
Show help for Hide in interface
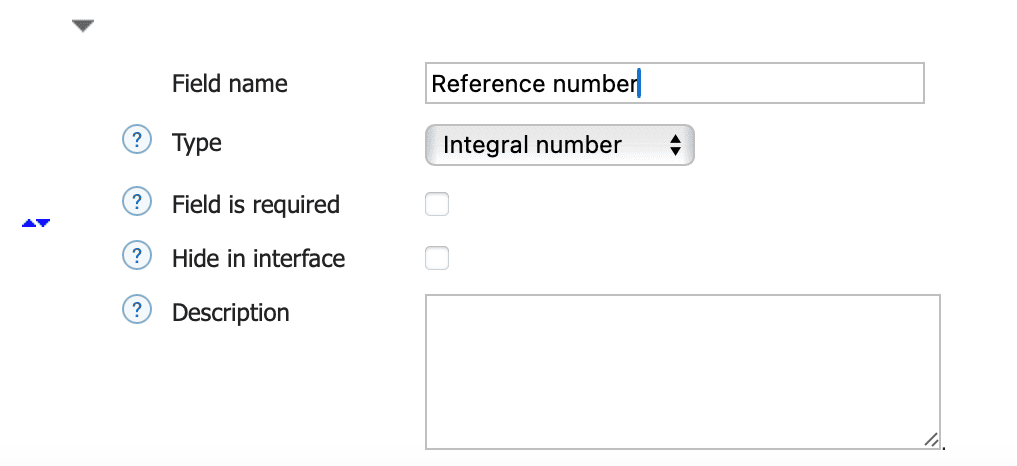(x=135, y=256)
